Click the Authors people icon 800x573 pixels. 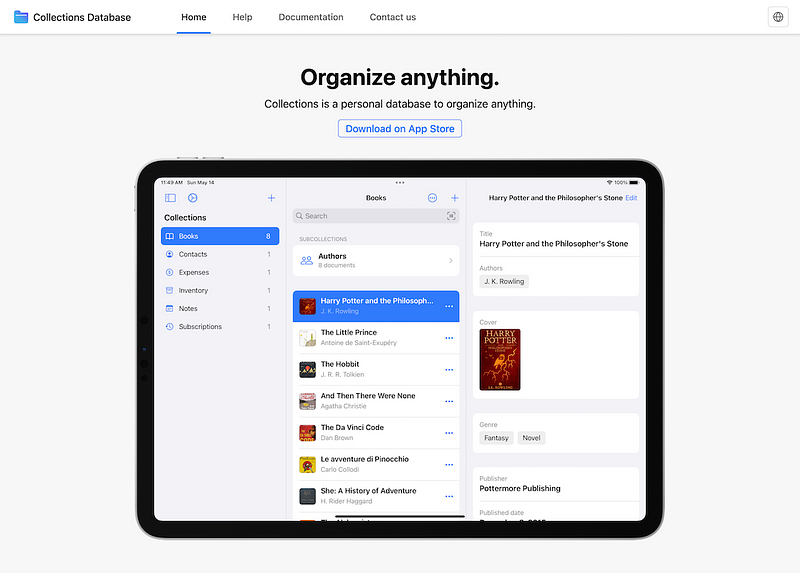click(307, 261)
